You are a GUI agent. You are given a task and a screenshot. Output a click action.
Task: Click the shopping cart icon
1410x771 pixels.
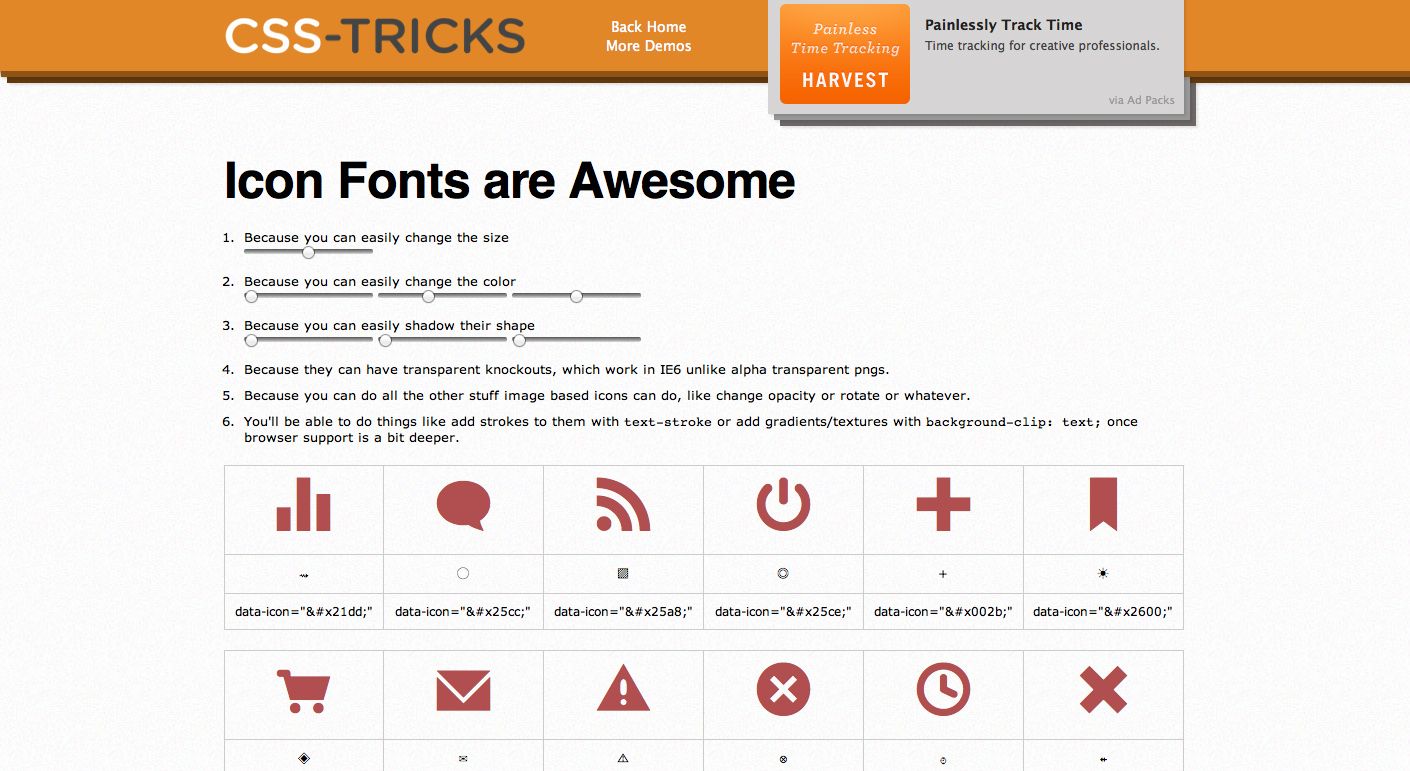(303, 690)
